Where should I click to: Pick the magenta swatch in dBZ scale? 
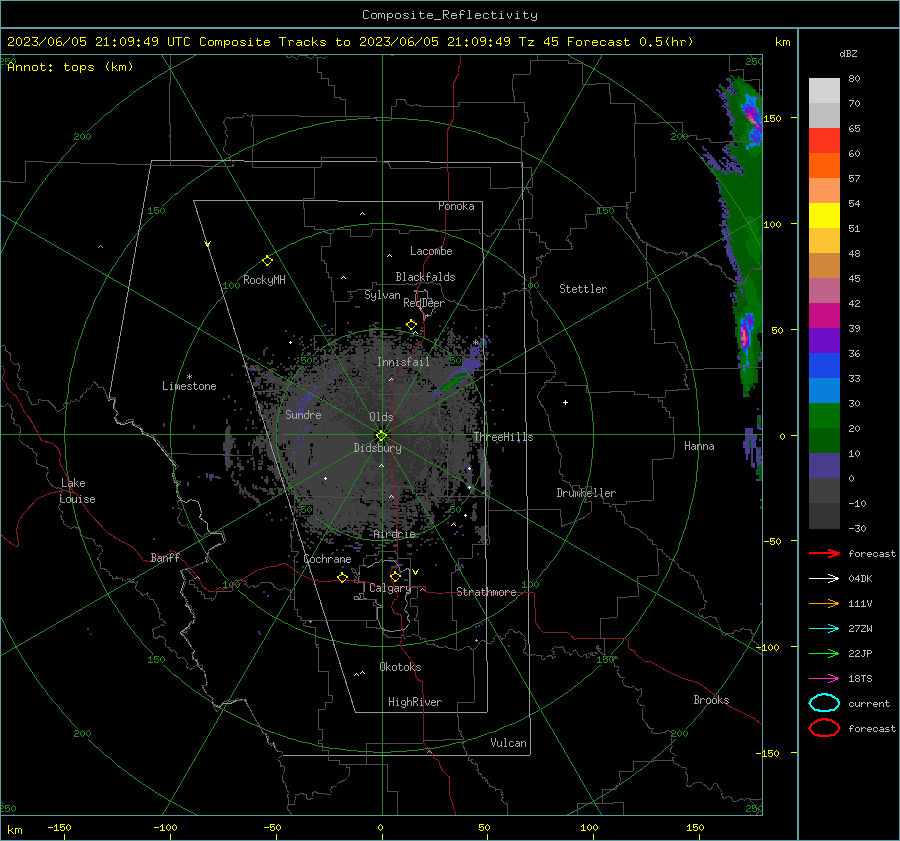[x=824, y=316]
